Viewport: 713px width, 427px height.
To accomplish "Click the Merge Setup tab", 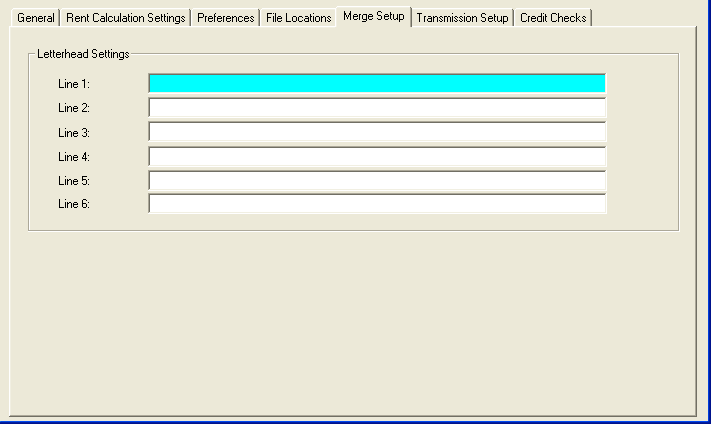I will [373, 16].
